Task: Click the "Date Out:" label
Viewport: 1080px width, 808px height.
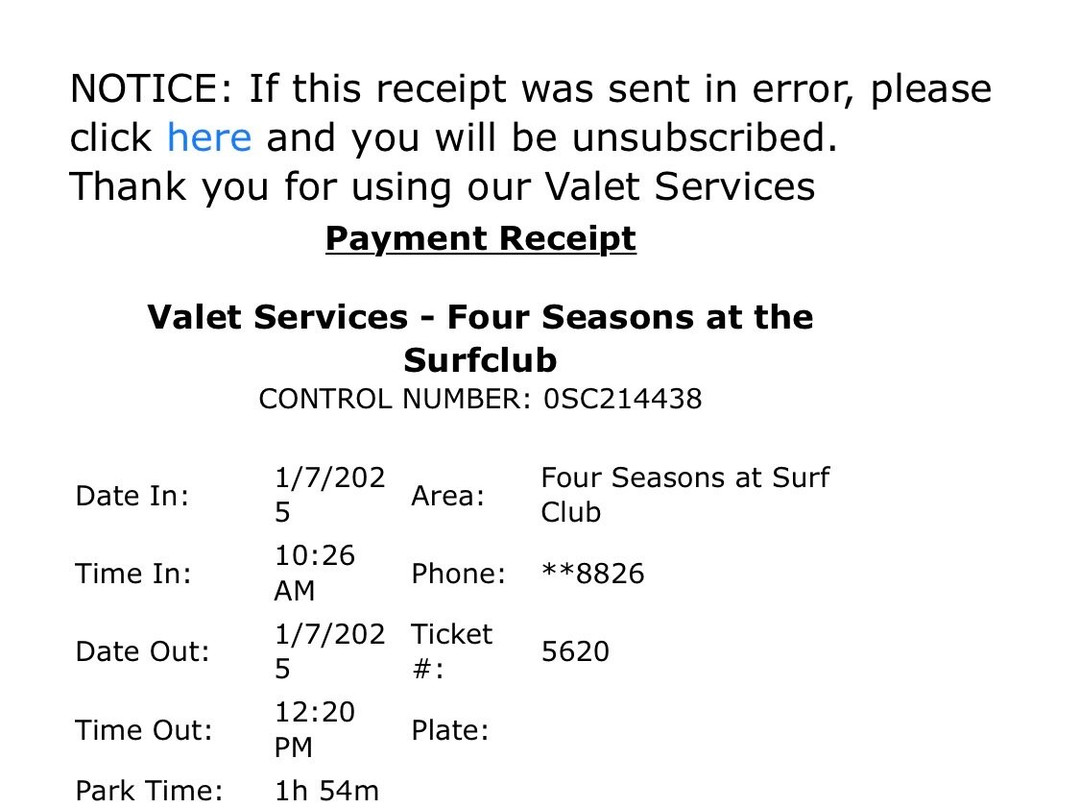Action: tap(142, 652)
